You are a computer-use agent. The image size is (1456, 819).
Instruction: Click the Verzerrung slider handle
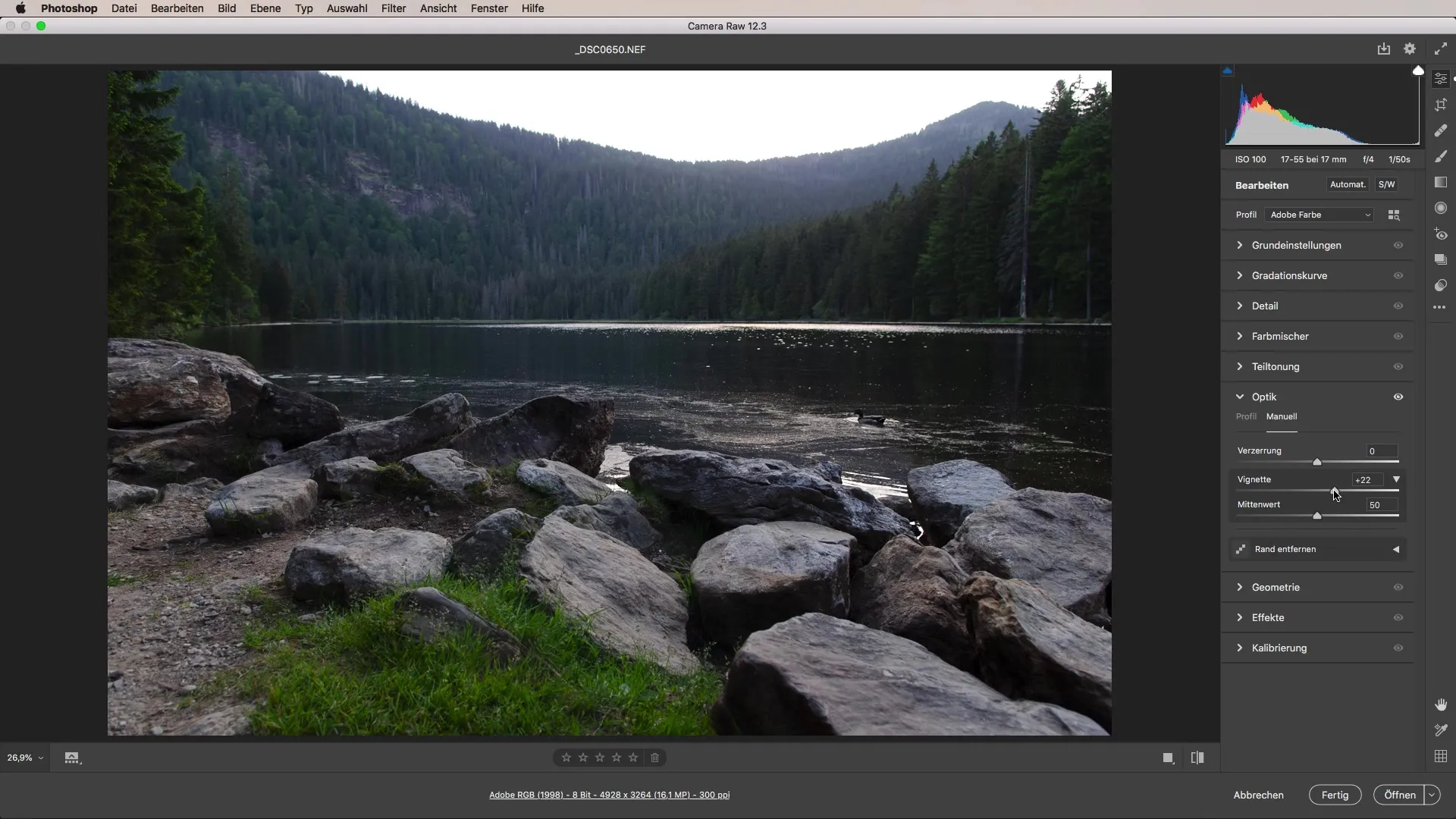1317,462
